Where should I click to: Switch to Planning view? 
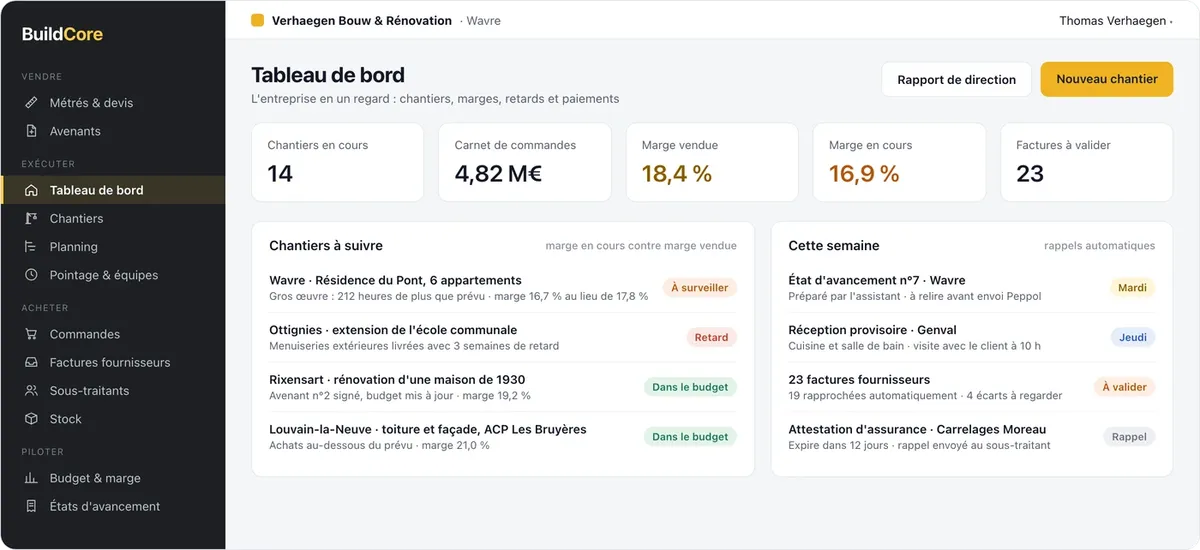pyautogui.click(x=112, y=246)
